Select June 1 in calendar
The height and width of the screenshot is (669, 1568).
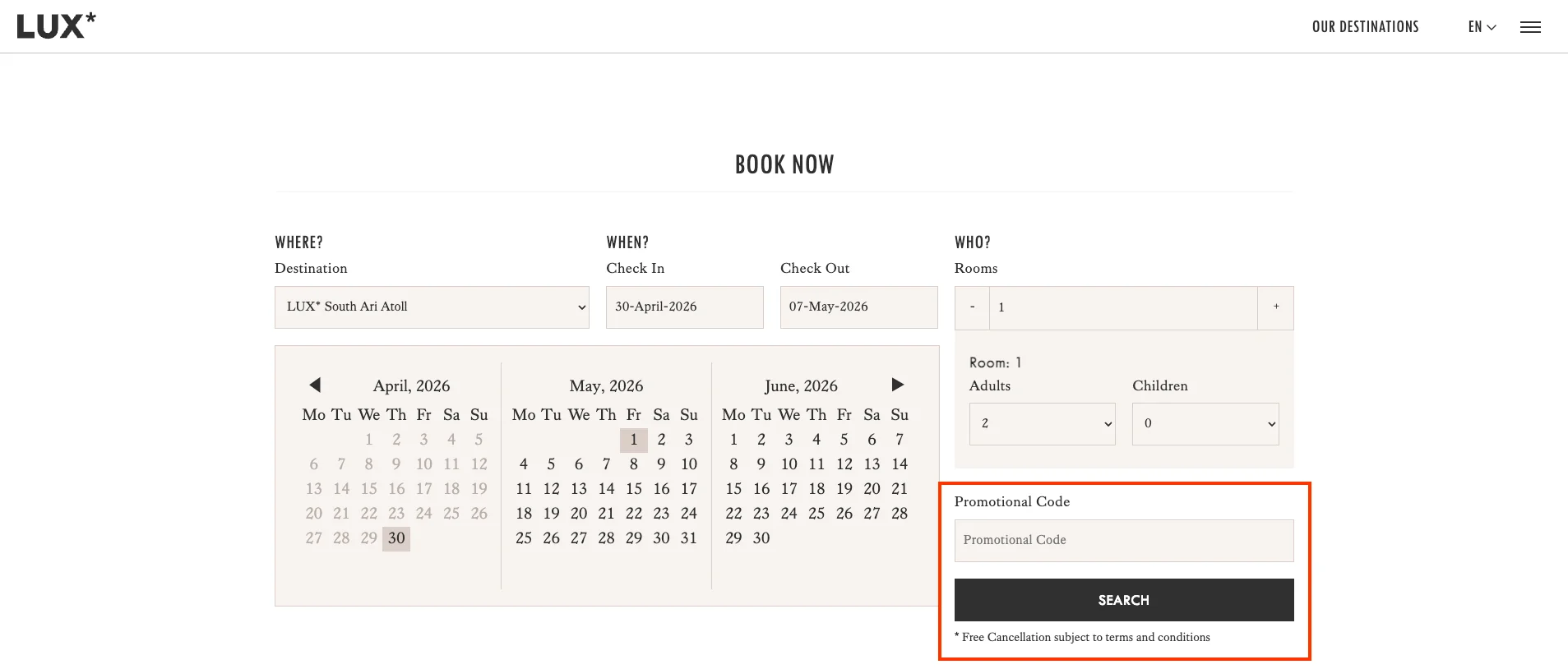point(734,440)
